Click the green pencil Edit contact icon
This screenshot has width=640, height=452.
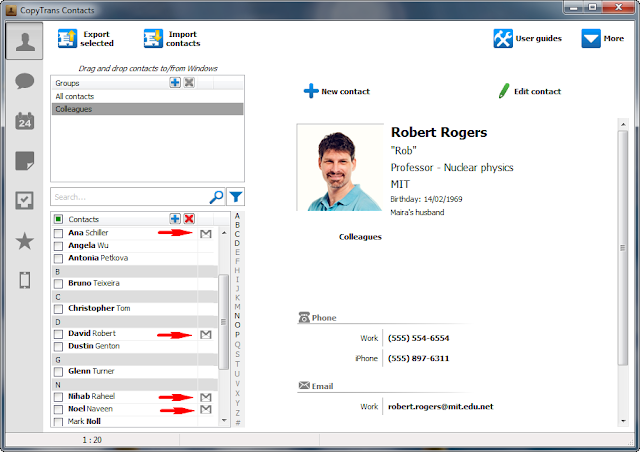click(504, 91)
